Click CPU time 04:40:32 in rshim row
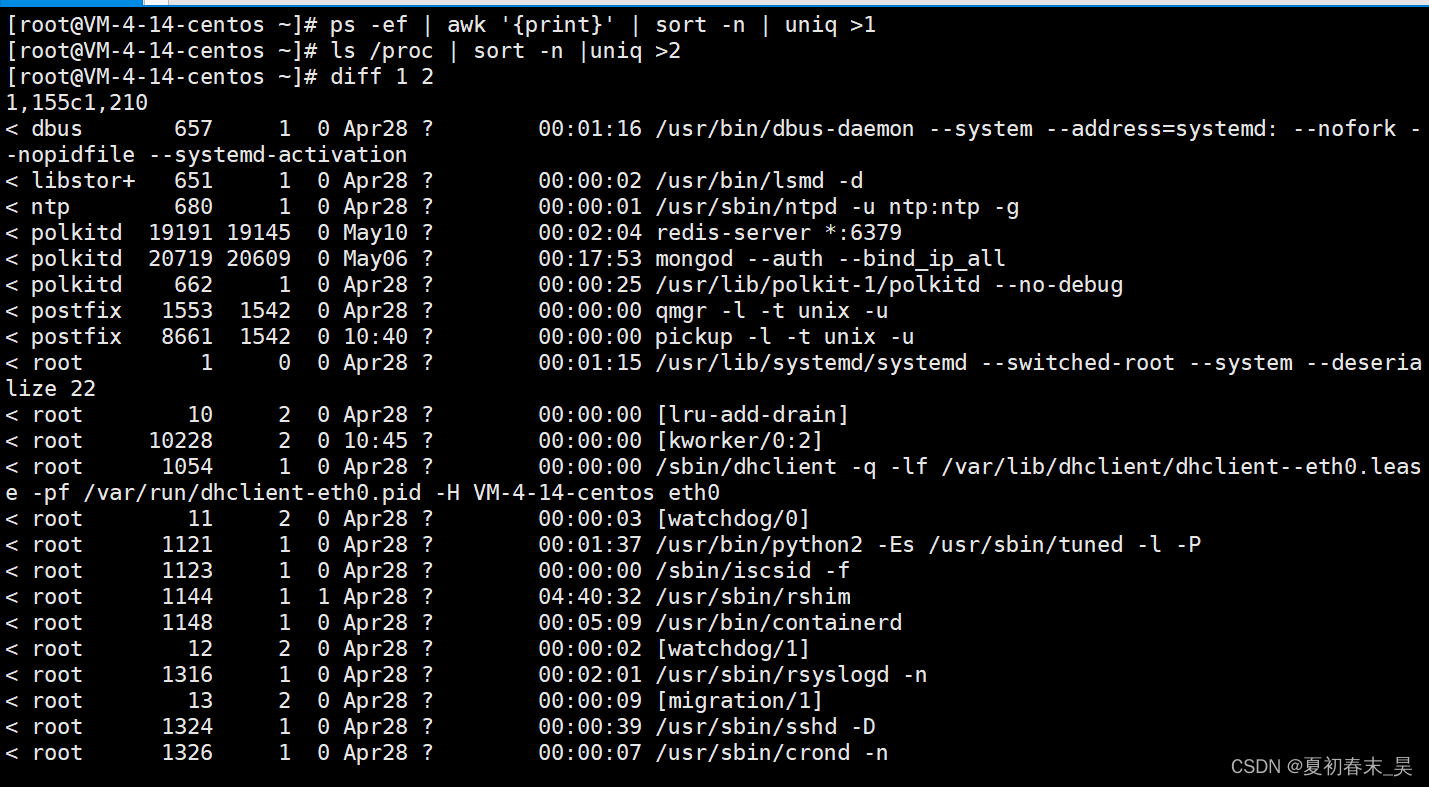The height and width of the screenshot is (787, 1429). pos(590,596)
